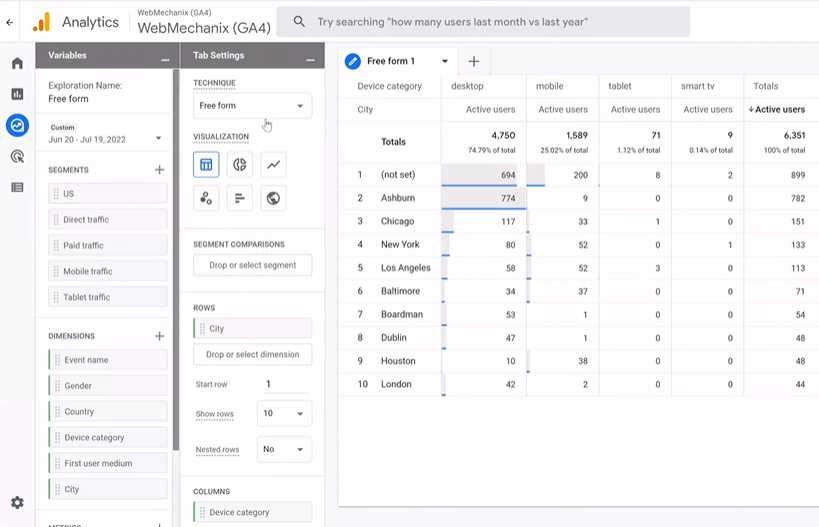Select the First user medium dimension

click(x=108, y=463)
